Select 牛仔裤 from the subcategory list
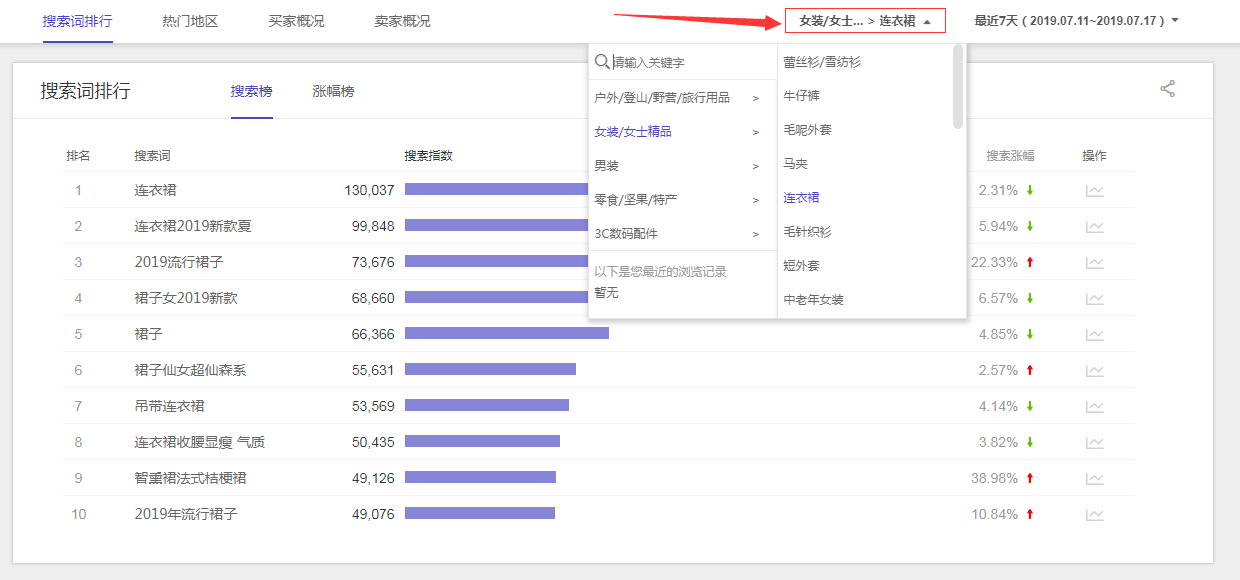1240x580 pixels. [x=802, y=96]
